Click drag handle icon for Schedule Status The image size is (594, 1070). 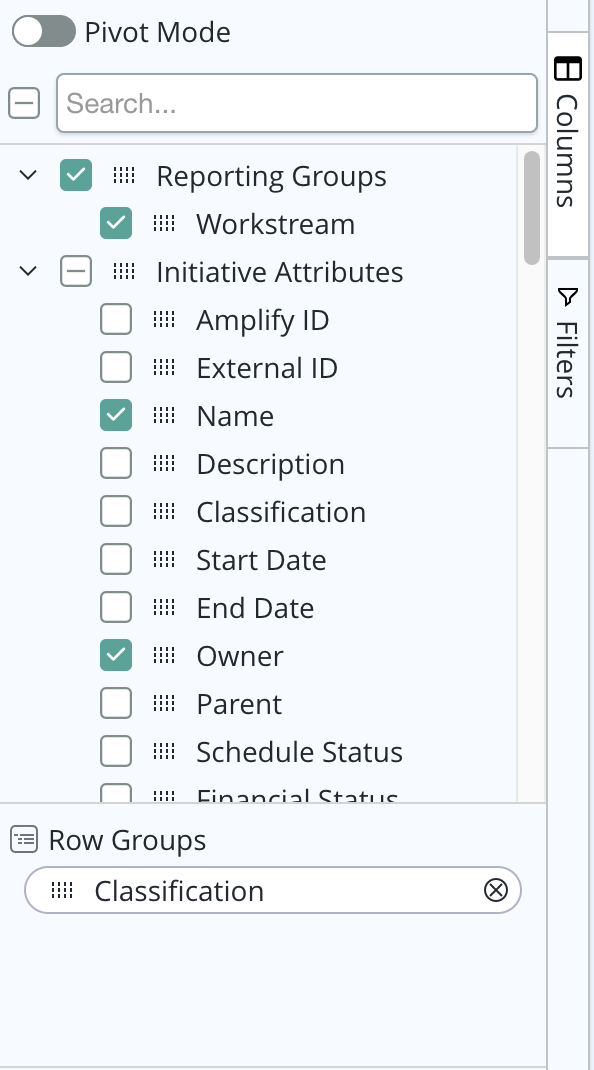click(x=164, y=752)
